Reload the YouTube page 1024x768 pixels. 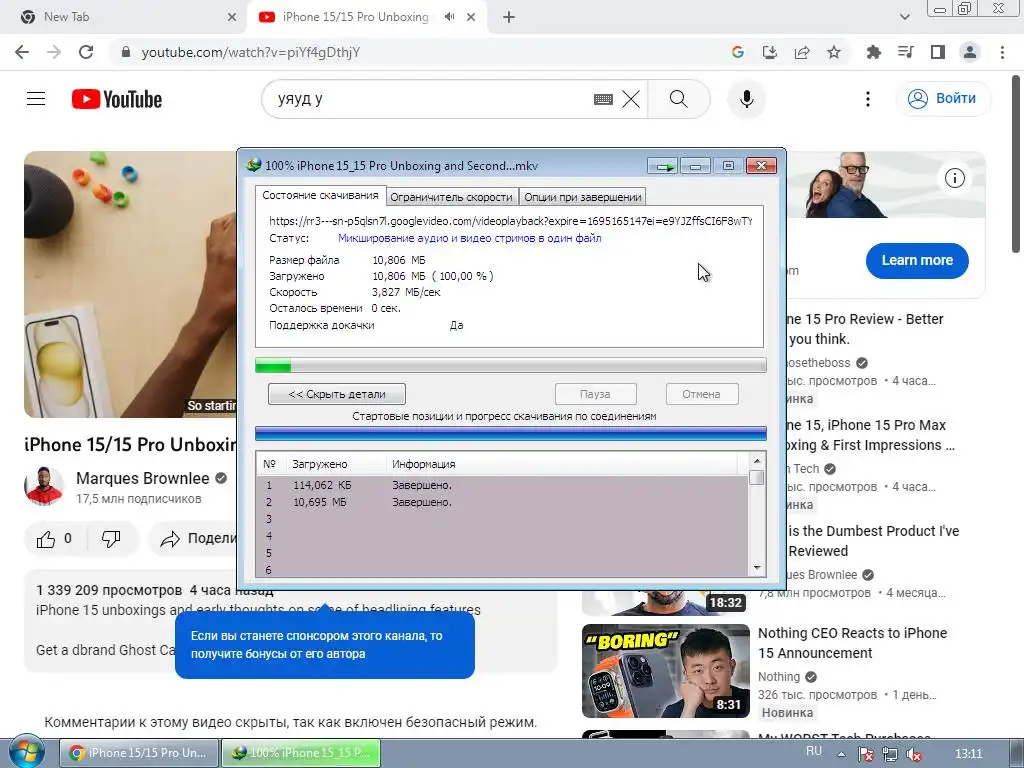click(86, 52)
